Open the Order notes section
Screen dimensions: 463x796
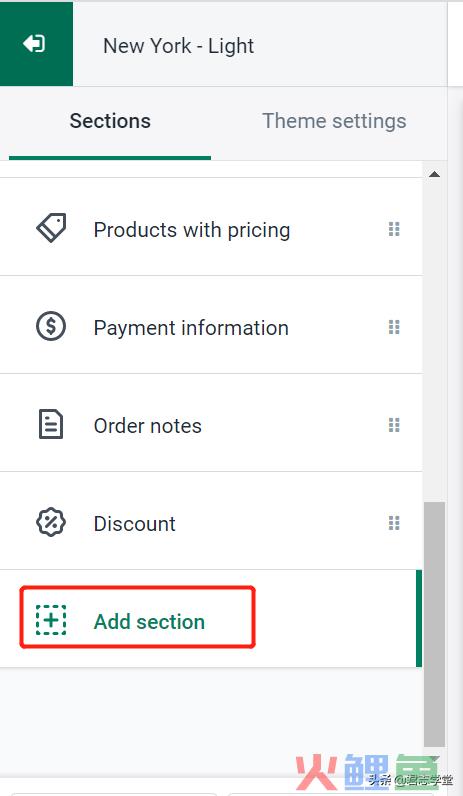[x=211, y=423]
